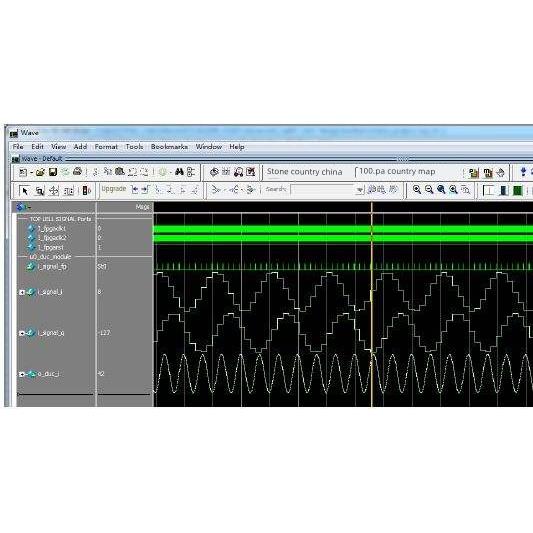The image size is (533, 533).
Task: Select the i_fpgaclk1 signal row
Action: (x=51, y=228)
